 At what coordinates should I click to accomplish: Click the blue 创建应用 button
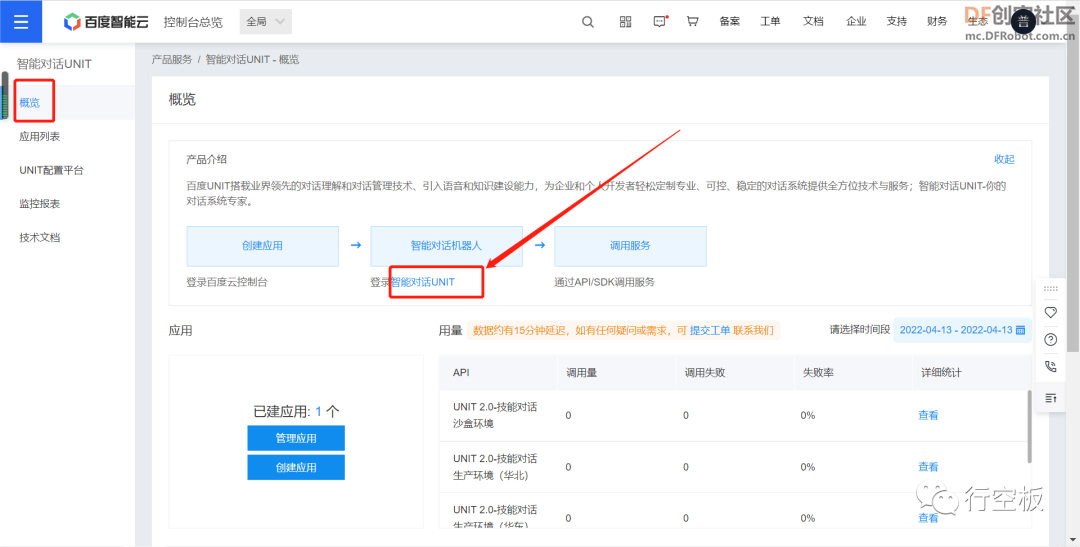[x=296, y=467]
